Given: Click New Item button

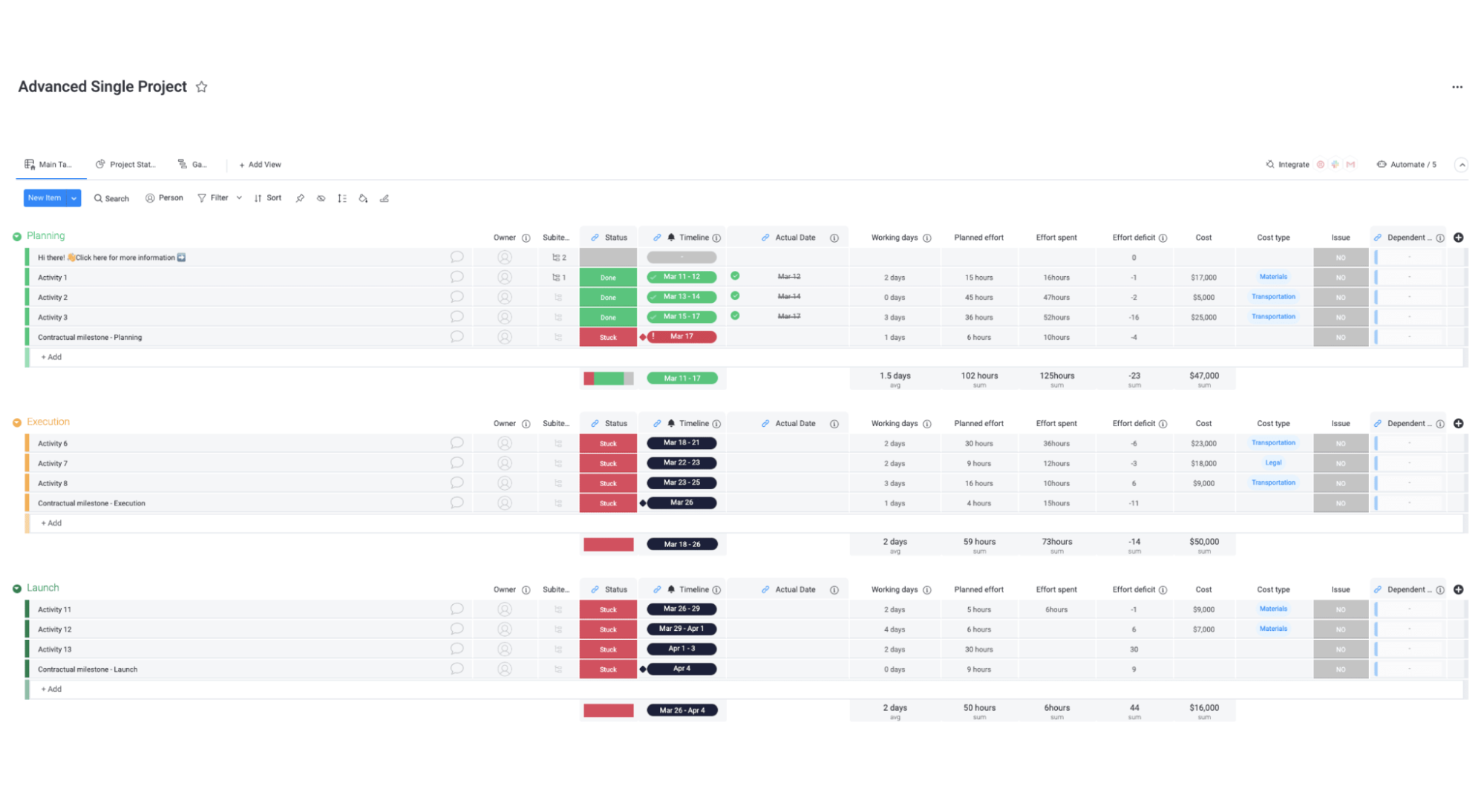Looking at the screenshot, I should pyautogui.click(x=43, y=198).
